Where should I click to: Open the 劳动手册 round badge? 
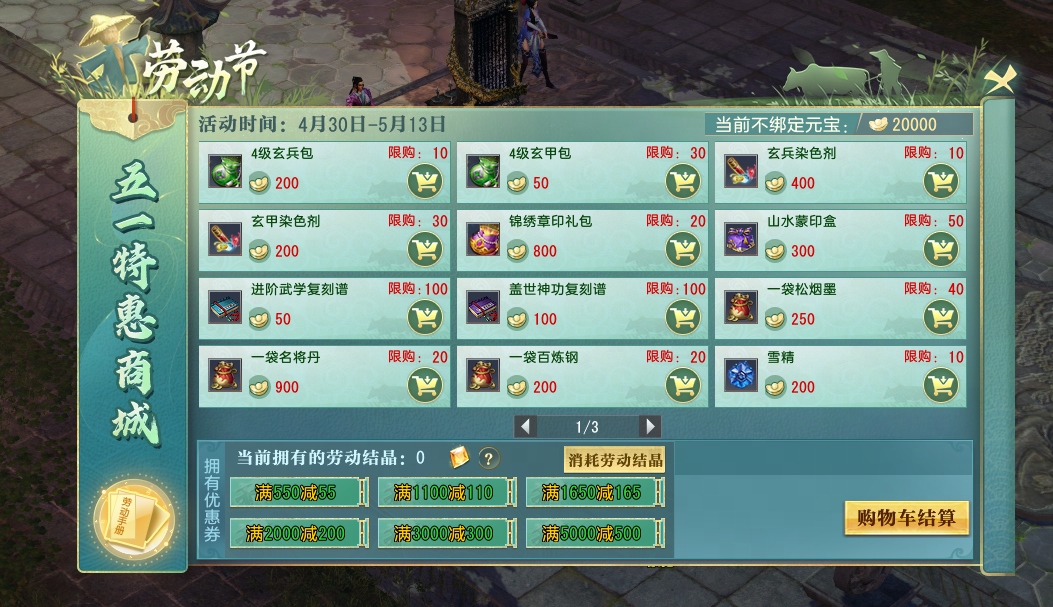pos(135,519)
